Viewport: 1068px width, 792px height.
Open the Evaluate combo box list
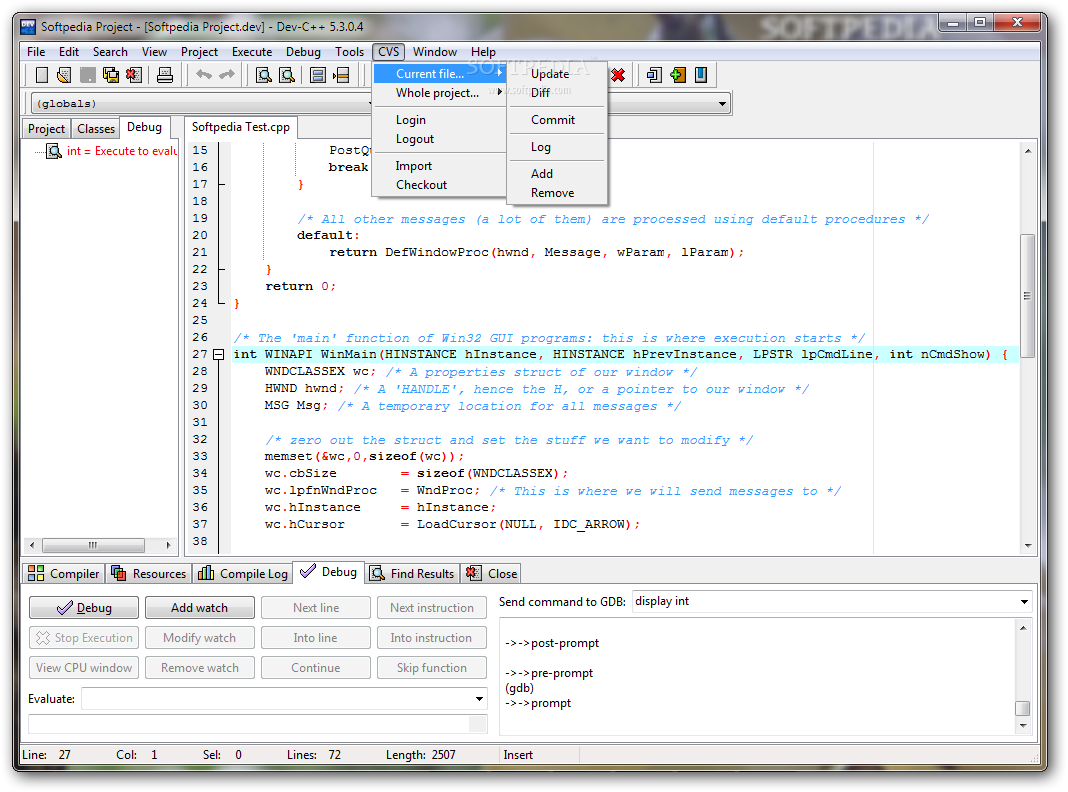tap(480, 699)
